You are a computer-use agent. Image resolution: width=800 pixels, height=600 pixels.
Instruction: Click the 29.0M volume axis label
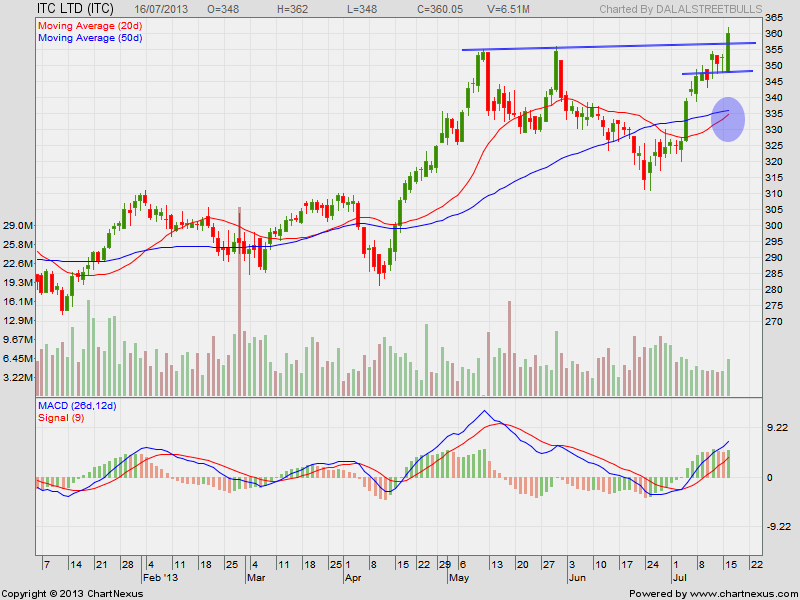(18, 226)
